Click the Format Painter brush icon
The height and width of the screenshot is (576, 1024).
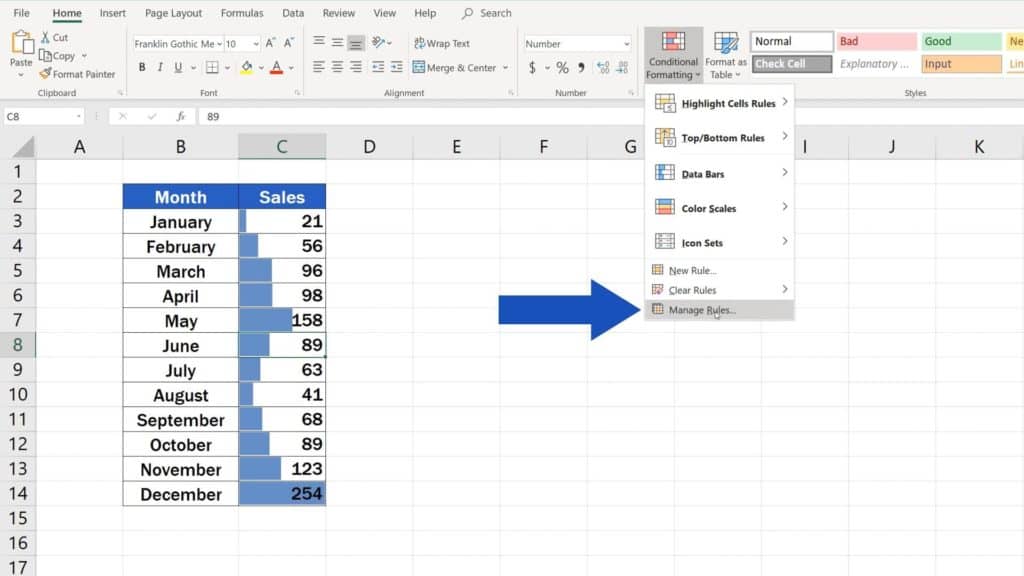(45, 74)
